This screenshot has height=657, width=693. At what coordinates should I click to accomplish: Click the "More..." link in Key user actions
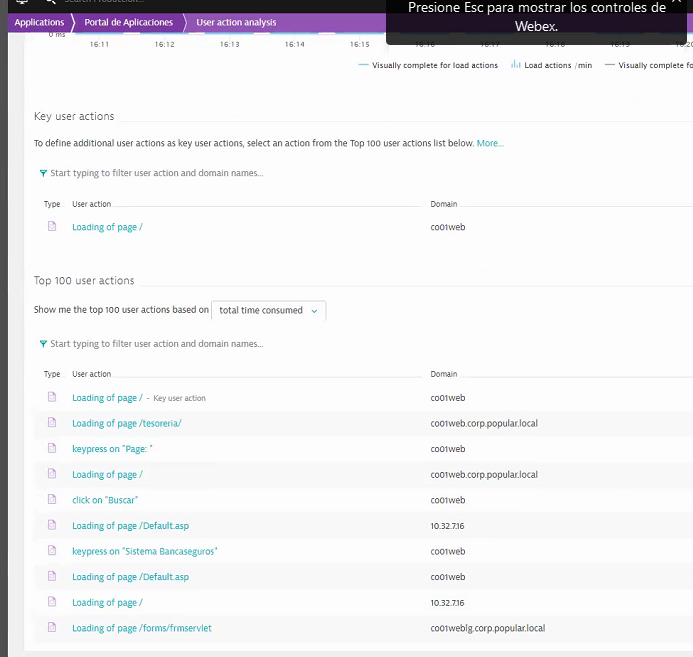click(x=490, y=144)
